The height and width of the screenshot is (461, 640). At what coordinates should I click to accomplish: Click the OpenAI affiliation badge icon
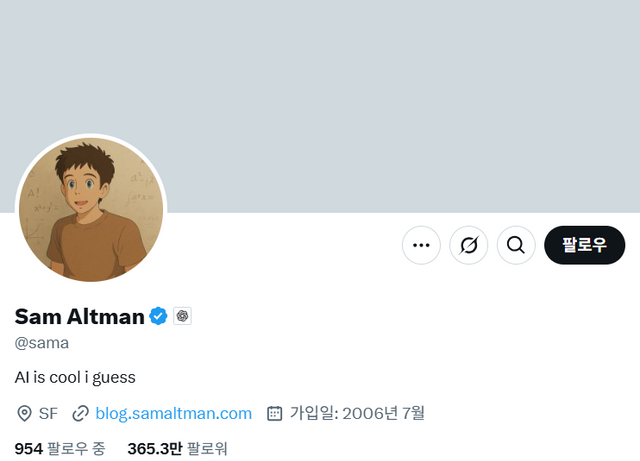[x=182, y=317]
